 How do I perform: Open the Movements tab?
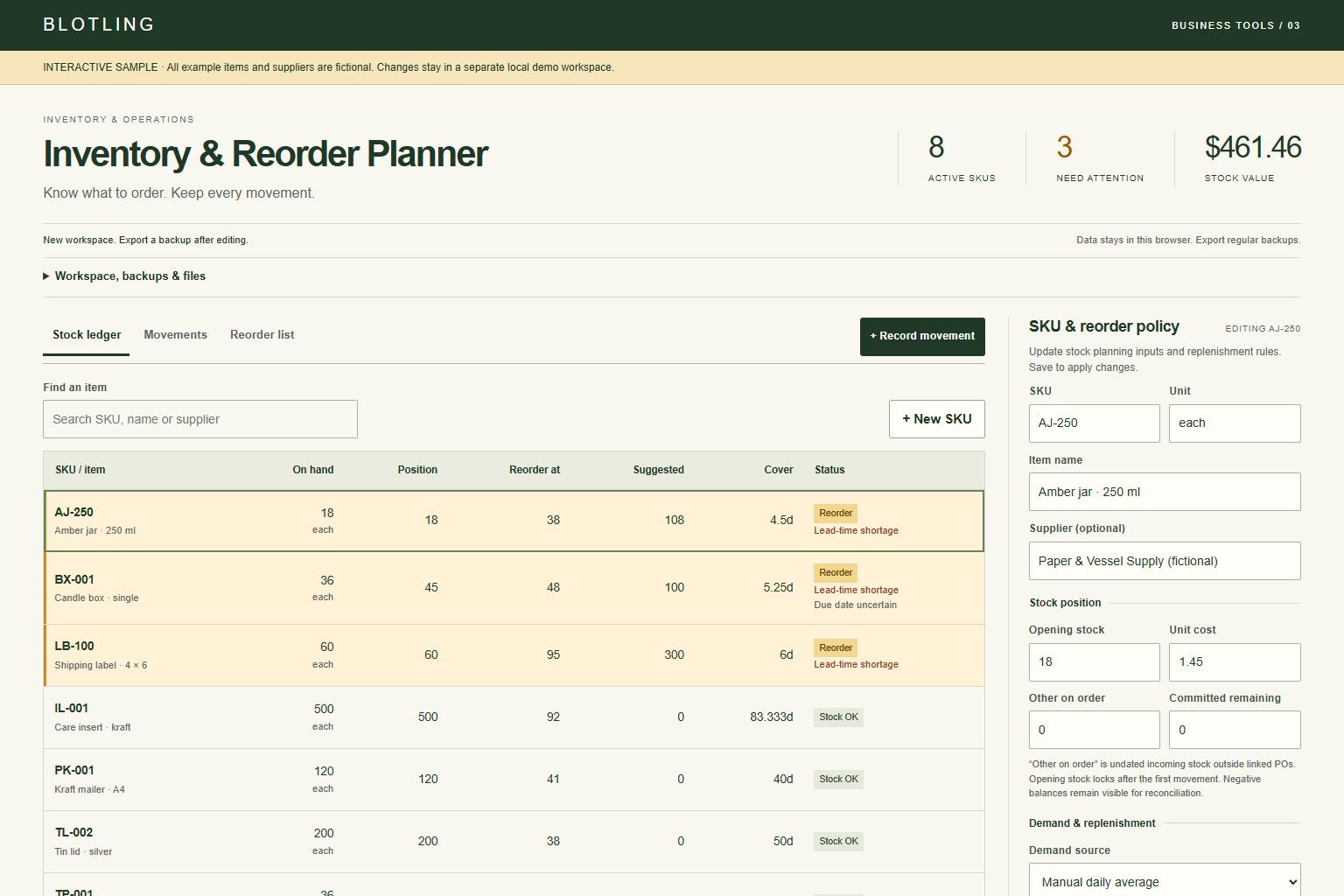(x=175, y=335)
